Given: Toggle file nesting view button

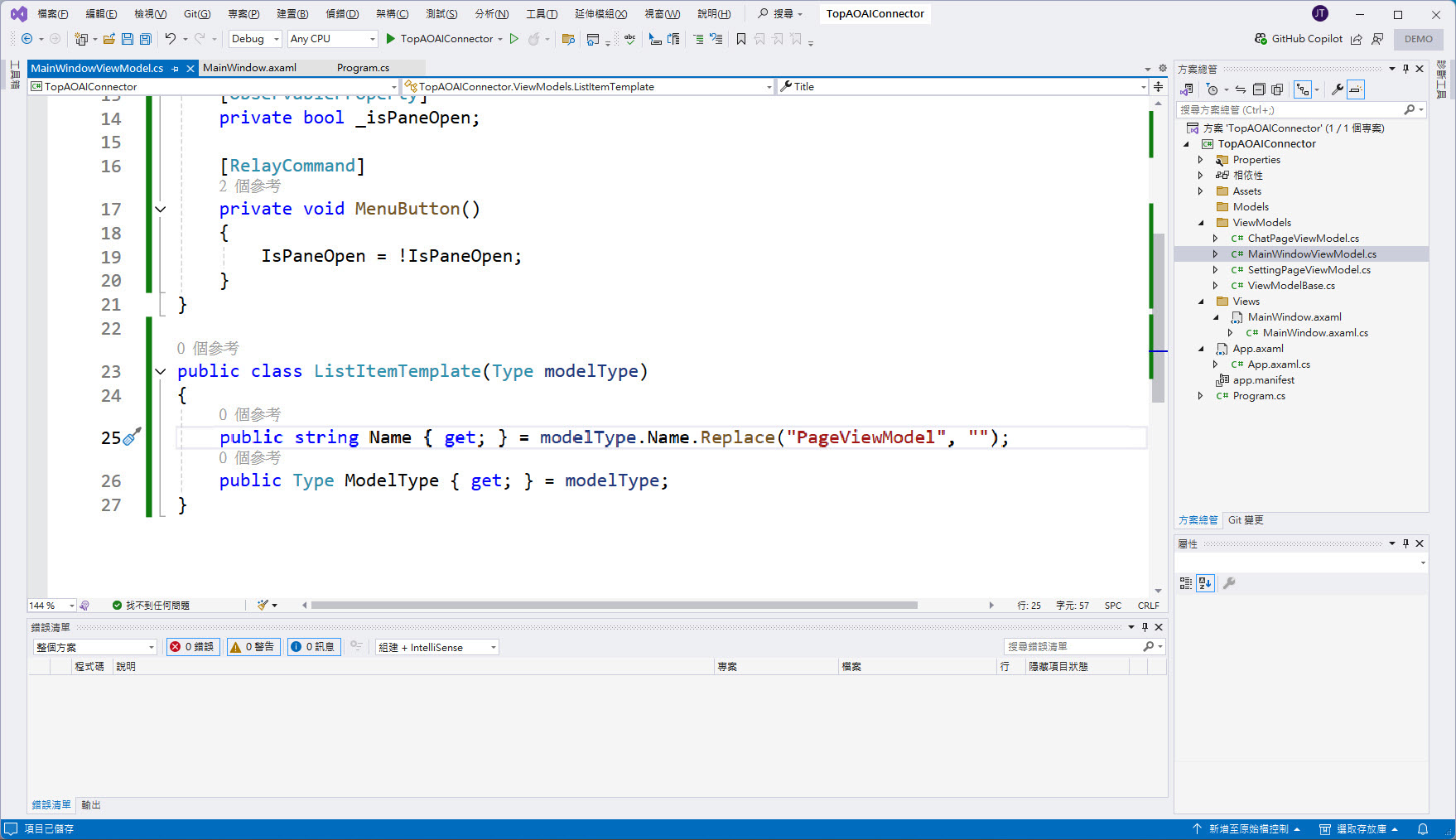Looking at the screenshot, I should click(1303, 89).
